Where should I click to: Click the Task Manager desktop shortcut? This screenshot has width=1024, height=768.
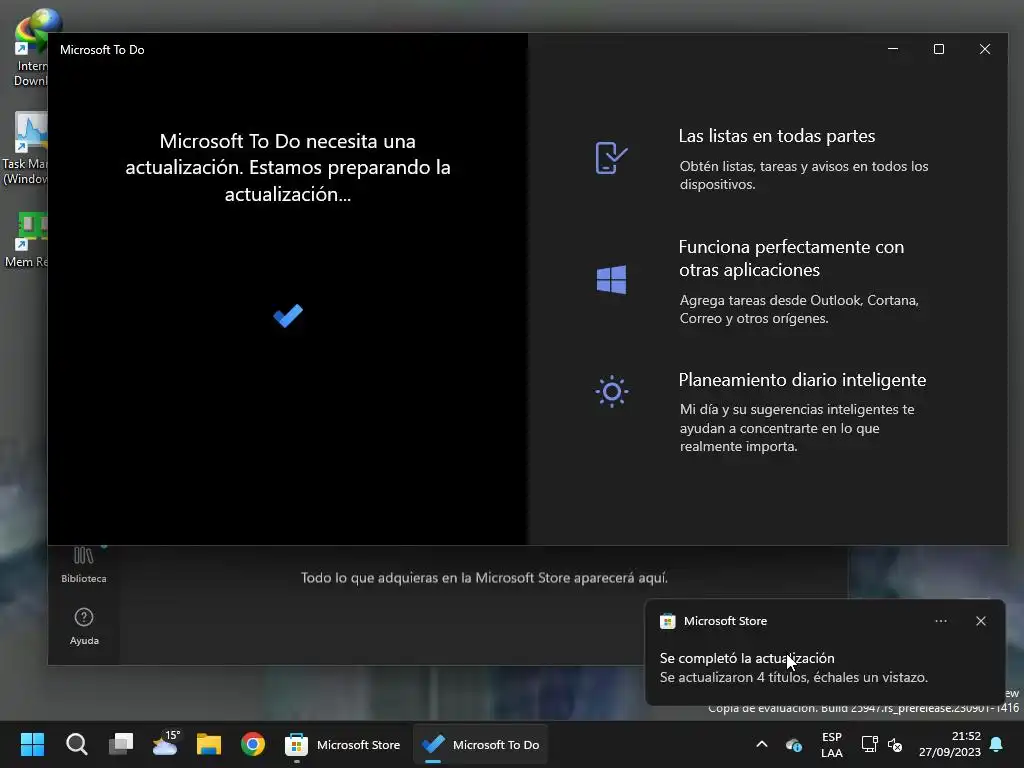point(25,148)
